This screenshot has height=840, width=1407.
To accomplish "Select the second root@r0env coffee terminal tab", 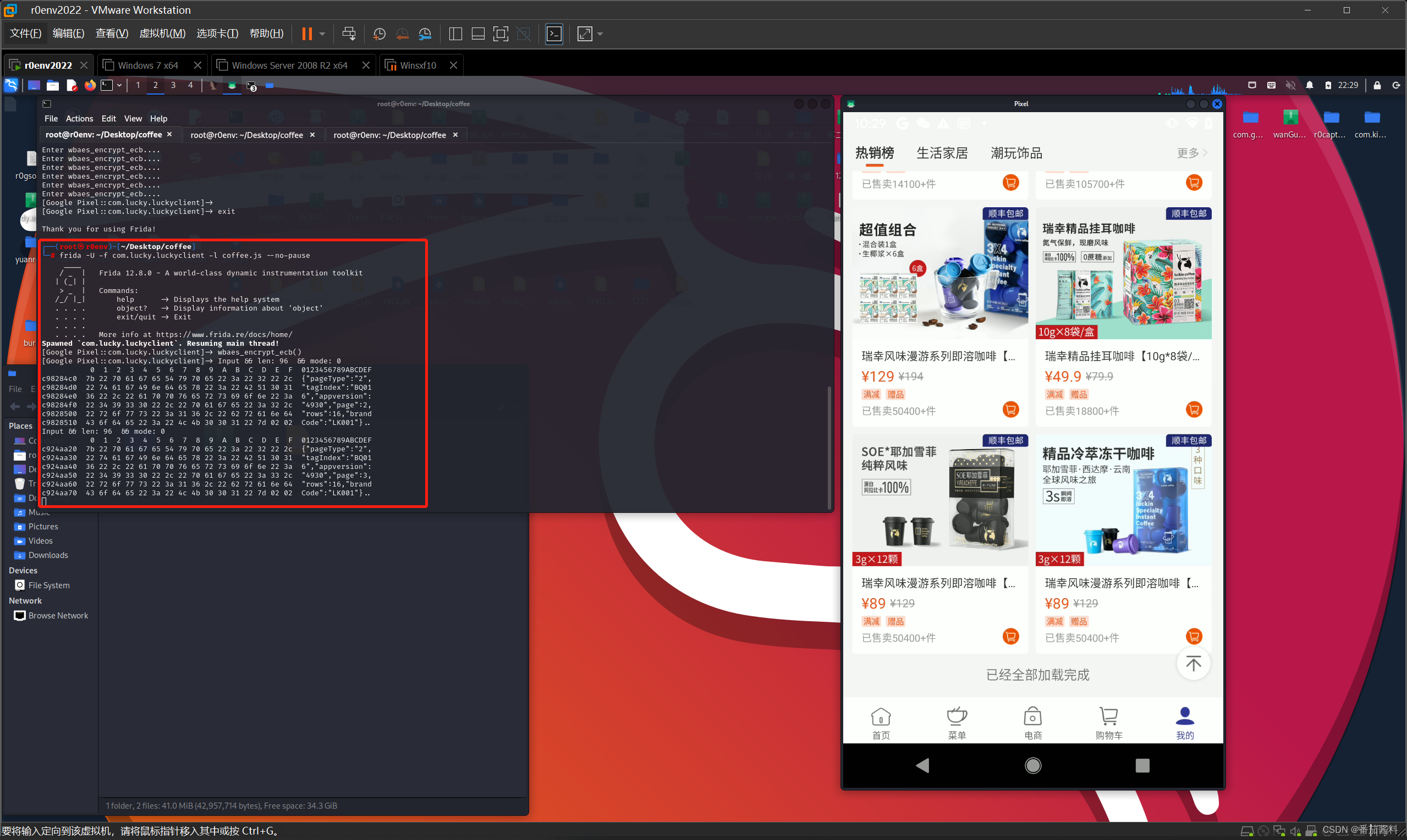I will point(247,135).
